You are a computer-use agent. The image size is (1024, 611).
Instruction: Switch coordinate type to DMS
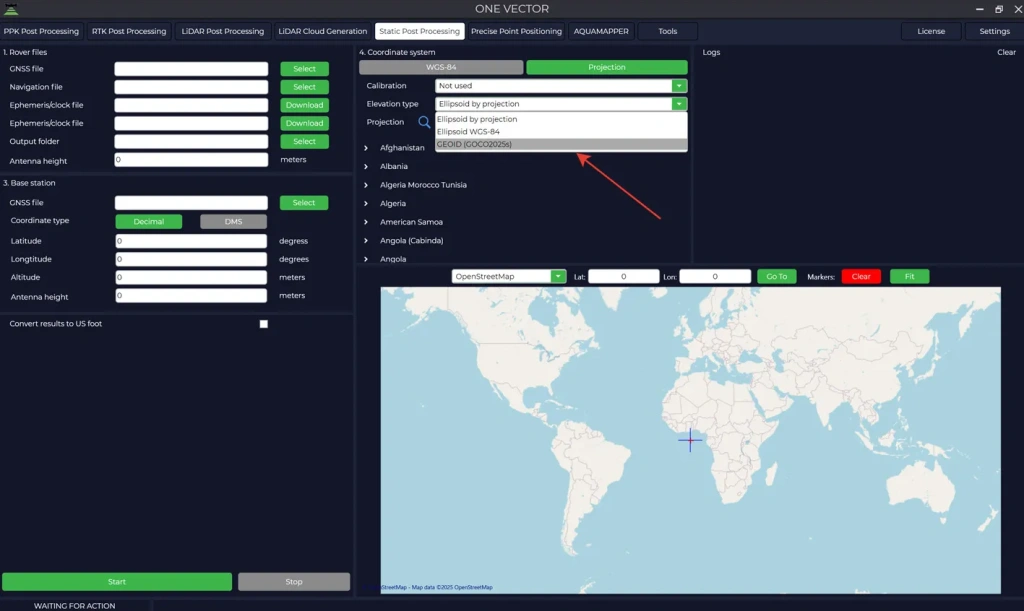[x=232, y=221]
